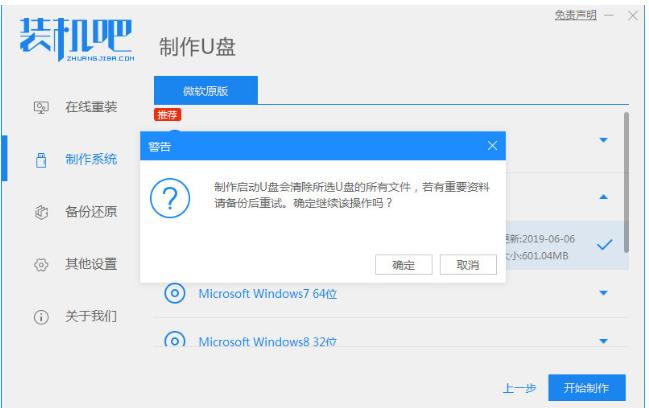Expand the Microsoft Windows7 64位 dropdown arrow

click(604, 293)
